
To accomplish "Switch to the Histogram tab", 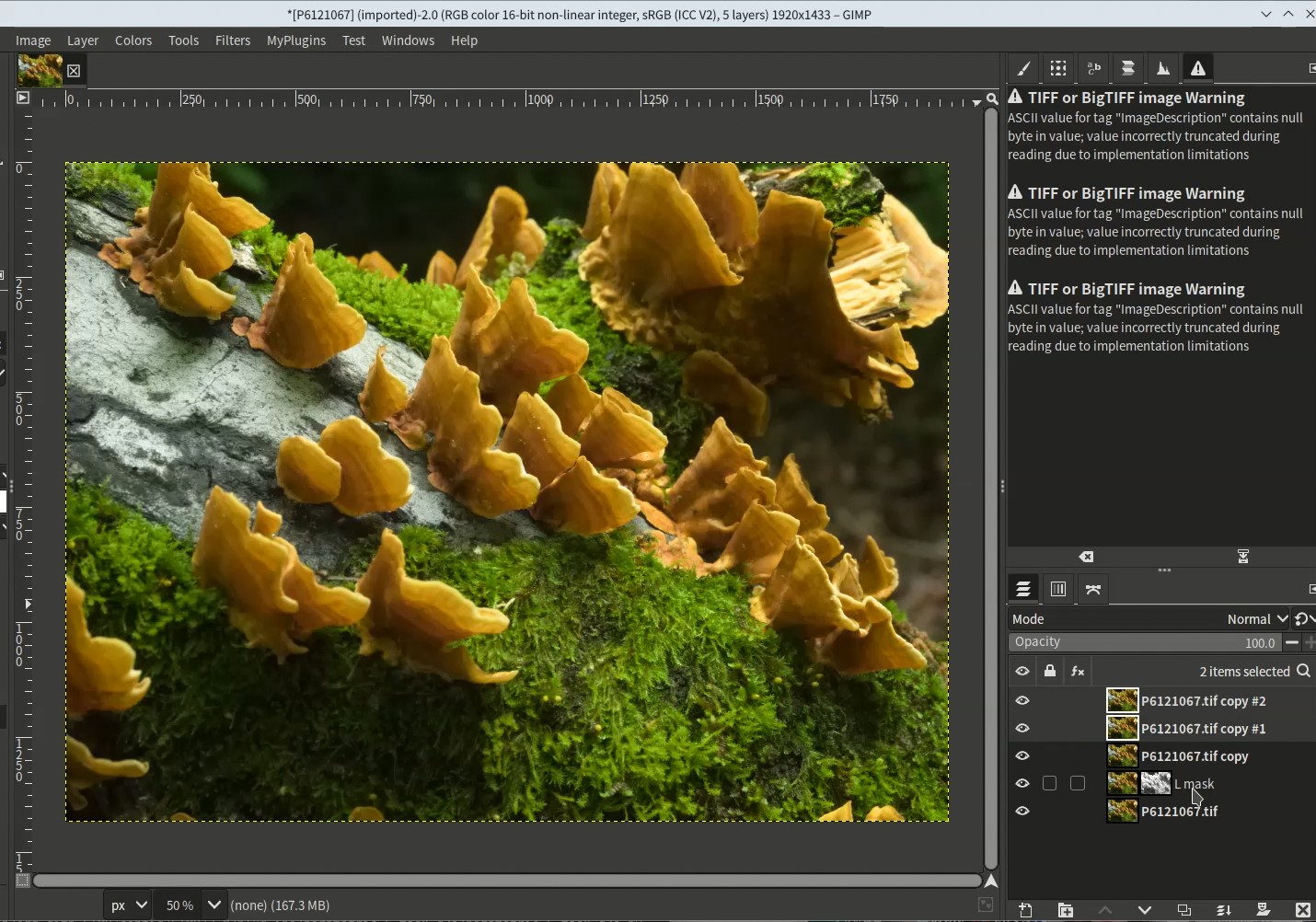I will [x=1163, y=68].
